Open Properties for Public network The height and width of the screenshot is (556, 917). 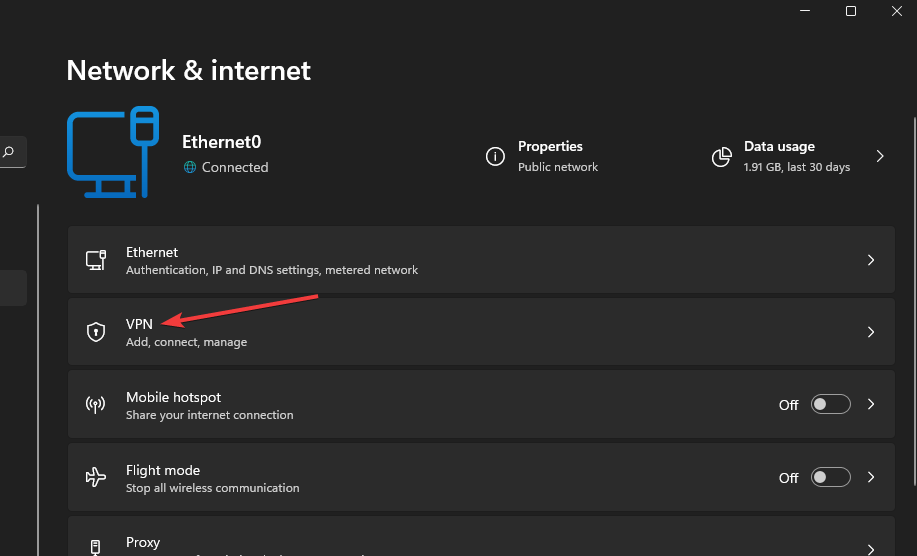point(542,156)
